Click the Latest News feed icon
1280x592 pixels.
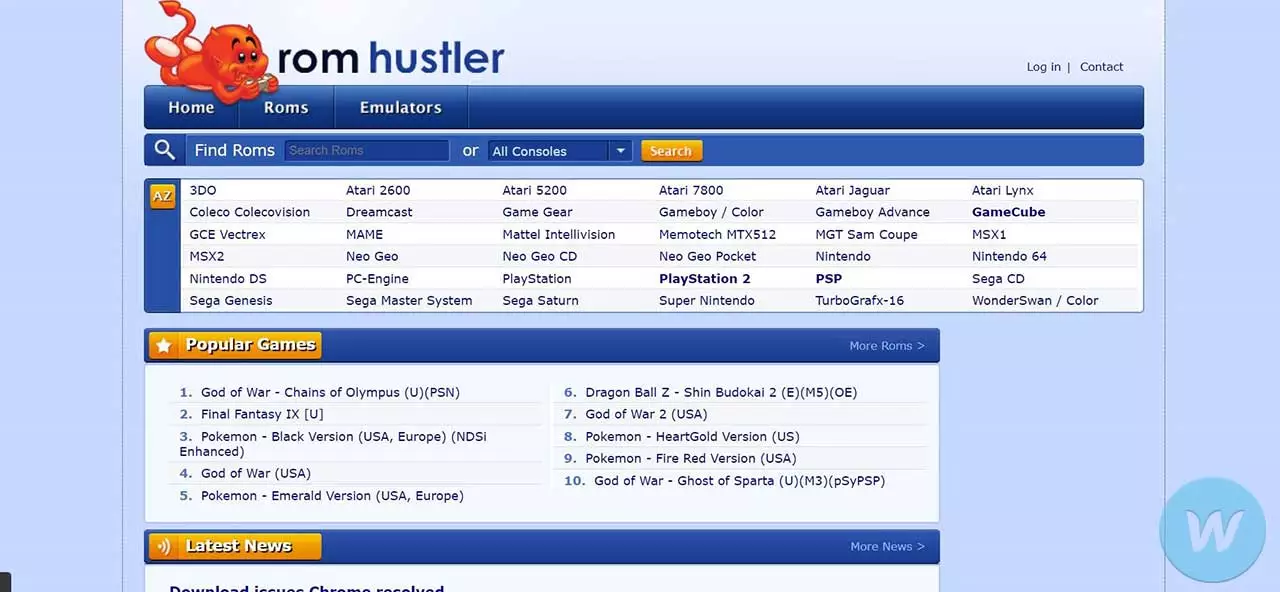coord(164,546)
